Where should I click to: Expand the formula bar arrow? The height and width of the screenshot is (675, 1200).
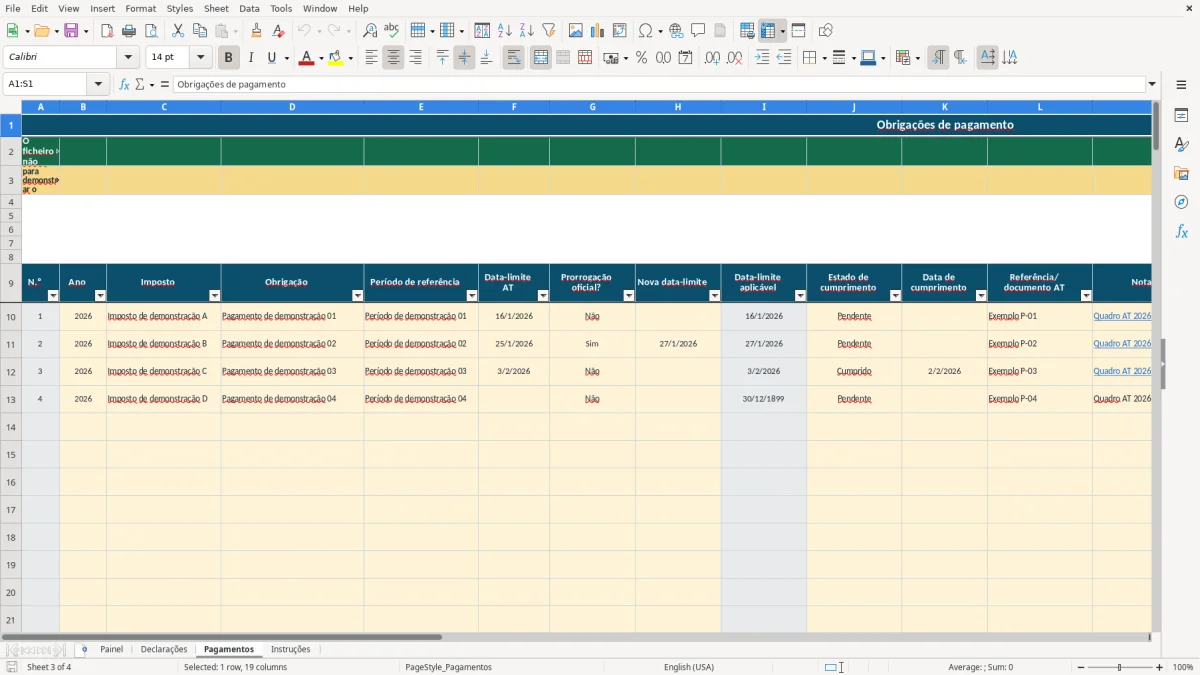[1152, 84]
